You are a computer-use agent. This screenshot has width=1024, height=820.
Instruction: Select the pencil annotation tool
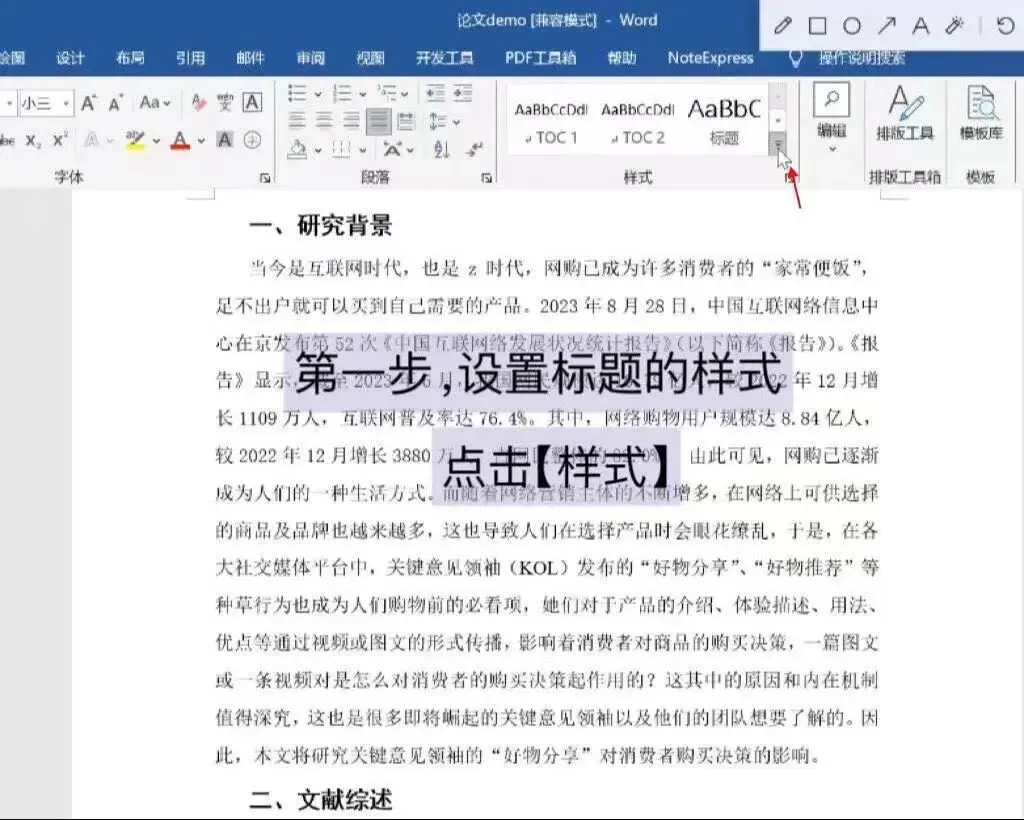[x=783, y=26]
